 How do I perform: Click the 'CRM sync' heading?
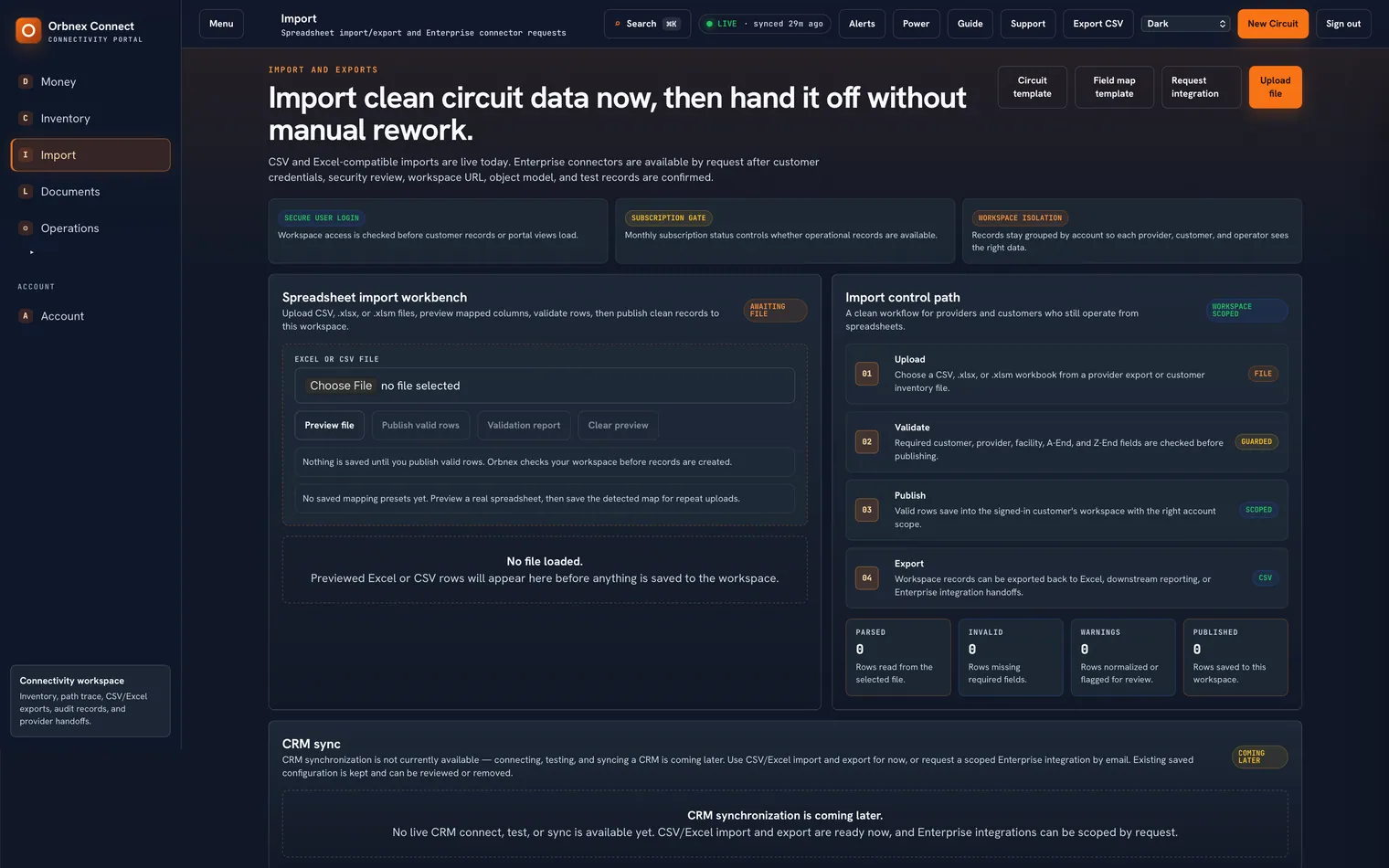[x=312, y=744]
